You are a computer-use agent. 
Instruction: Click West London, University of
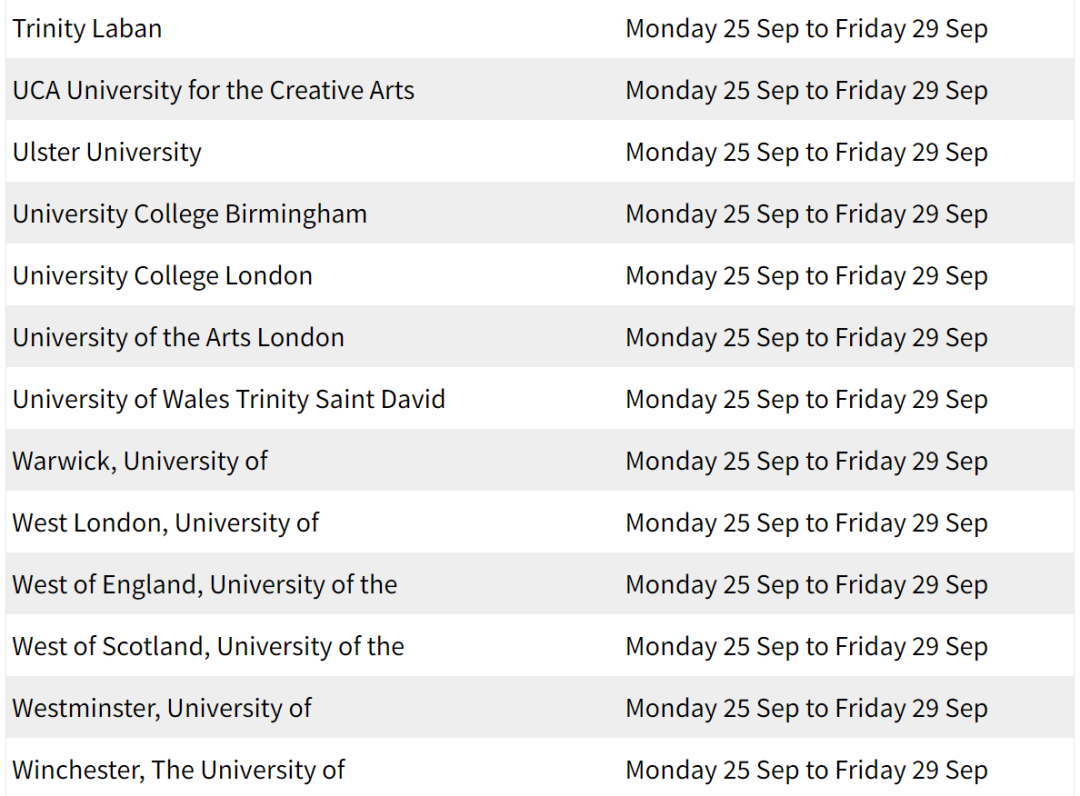tap(165, 523)
